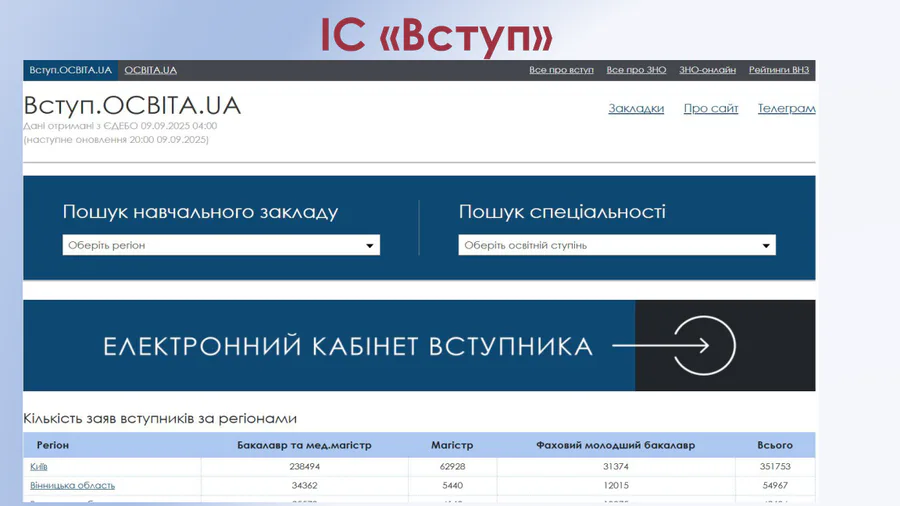The image size is (900, 506).
Task: Click the large Вступ.ОСВІТА.UA site heading
Action: (132, 106)
